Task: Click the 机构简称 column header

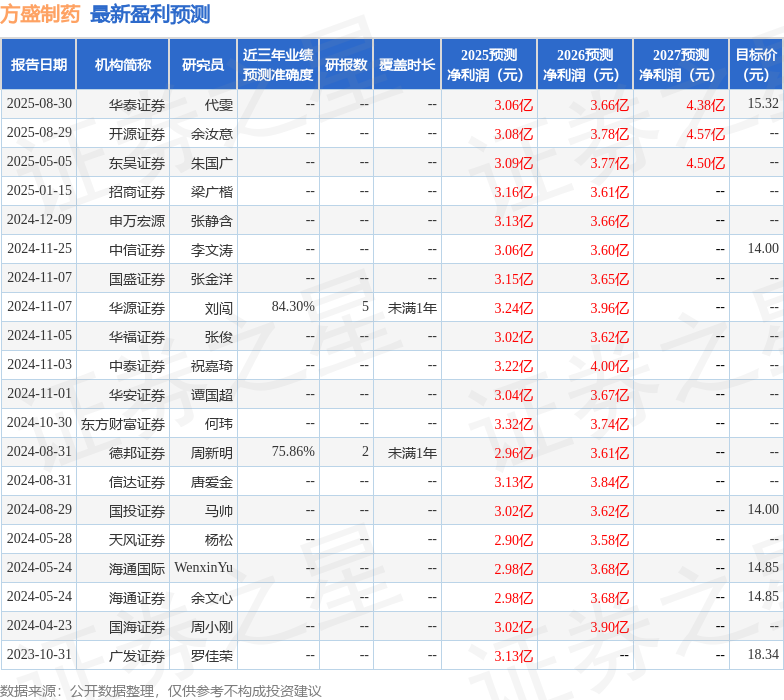Action: 122,64
